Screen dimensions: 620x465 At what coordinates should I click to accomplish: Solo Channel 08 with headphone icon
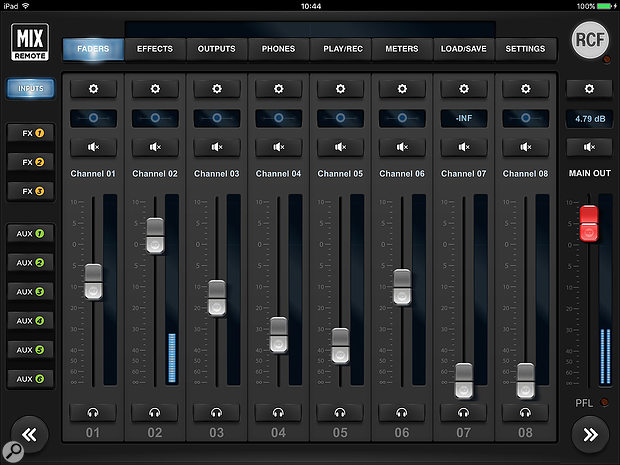(x=525, y=413)
